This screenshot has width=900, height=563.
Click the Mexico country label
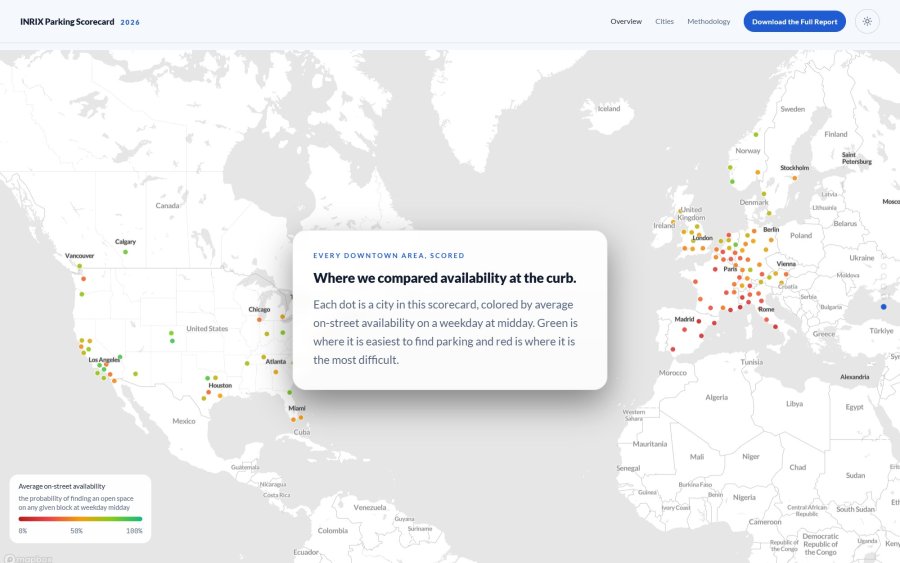pos(184,421)
